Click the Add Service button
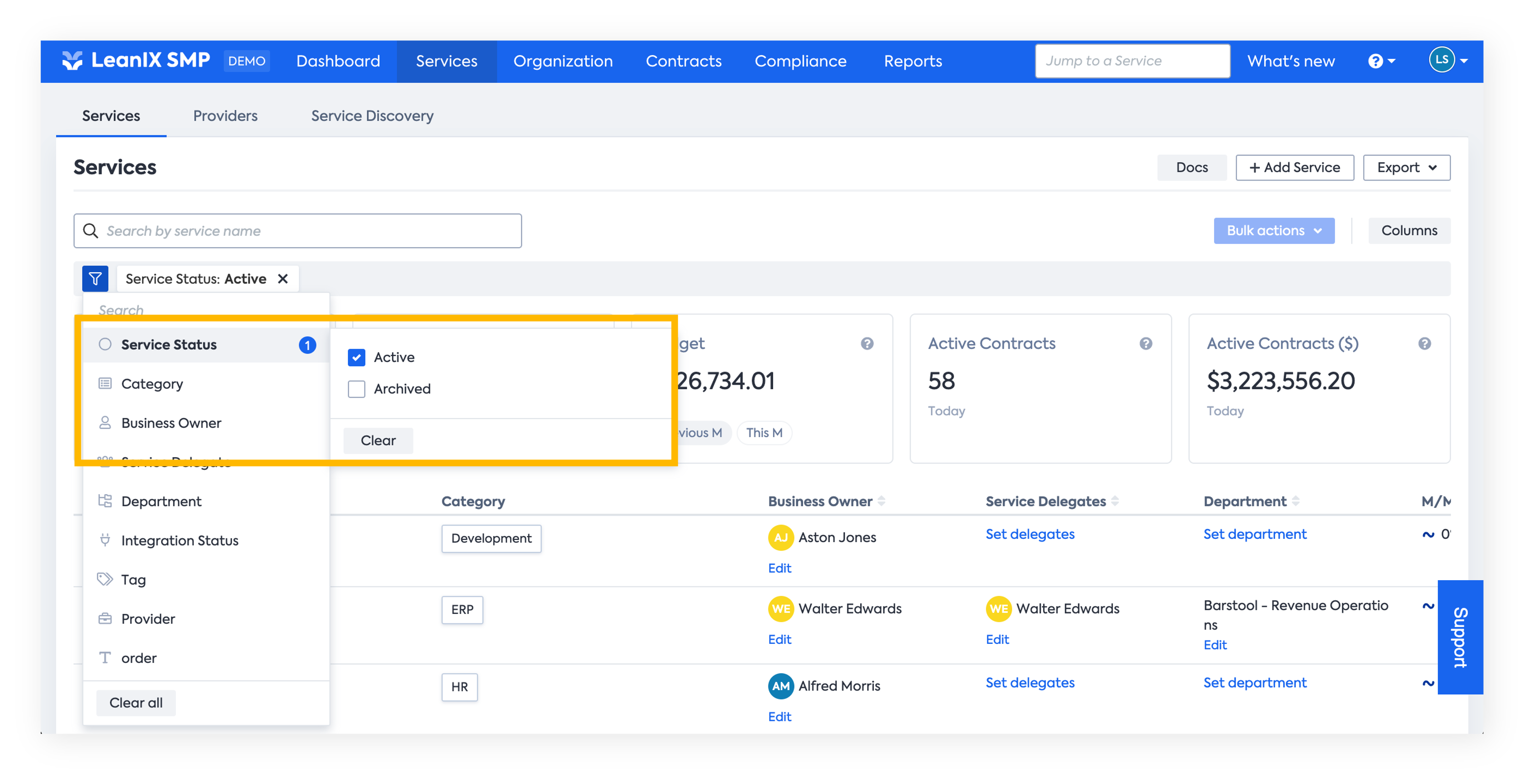Screen dimensions: 1533x784 [x=1294, y=167]
